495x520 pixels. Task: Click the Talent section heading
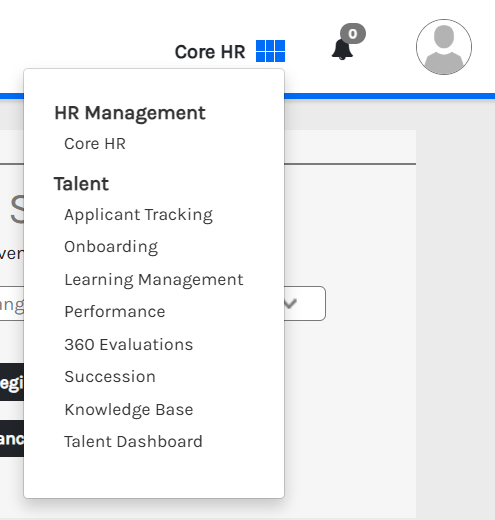pyautogui.click(x=81, y=184)
